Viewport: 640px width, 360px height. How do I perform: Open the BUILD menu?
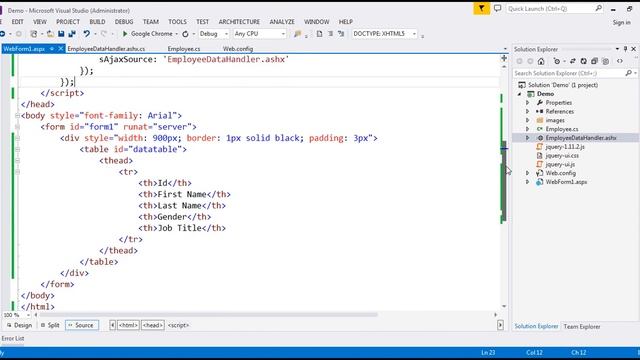[97, 22]
